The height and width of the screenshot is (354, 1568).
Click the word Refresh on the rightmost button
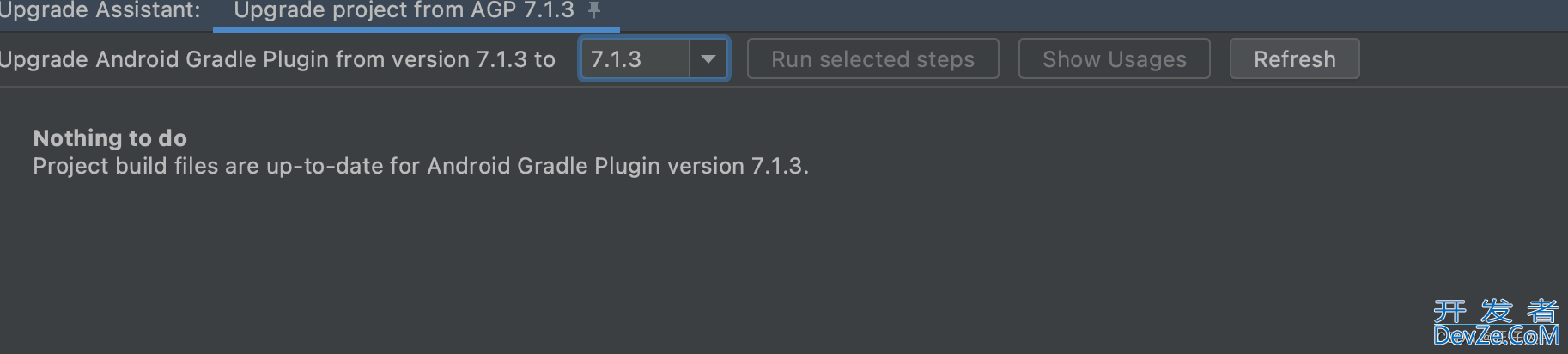(1294, 59)
